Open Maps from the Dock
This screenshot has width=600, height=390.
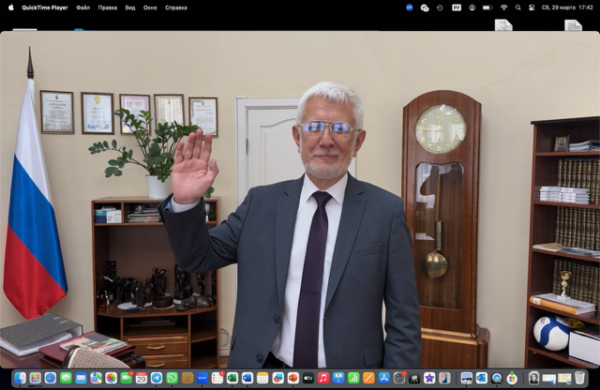pos(96,378)
